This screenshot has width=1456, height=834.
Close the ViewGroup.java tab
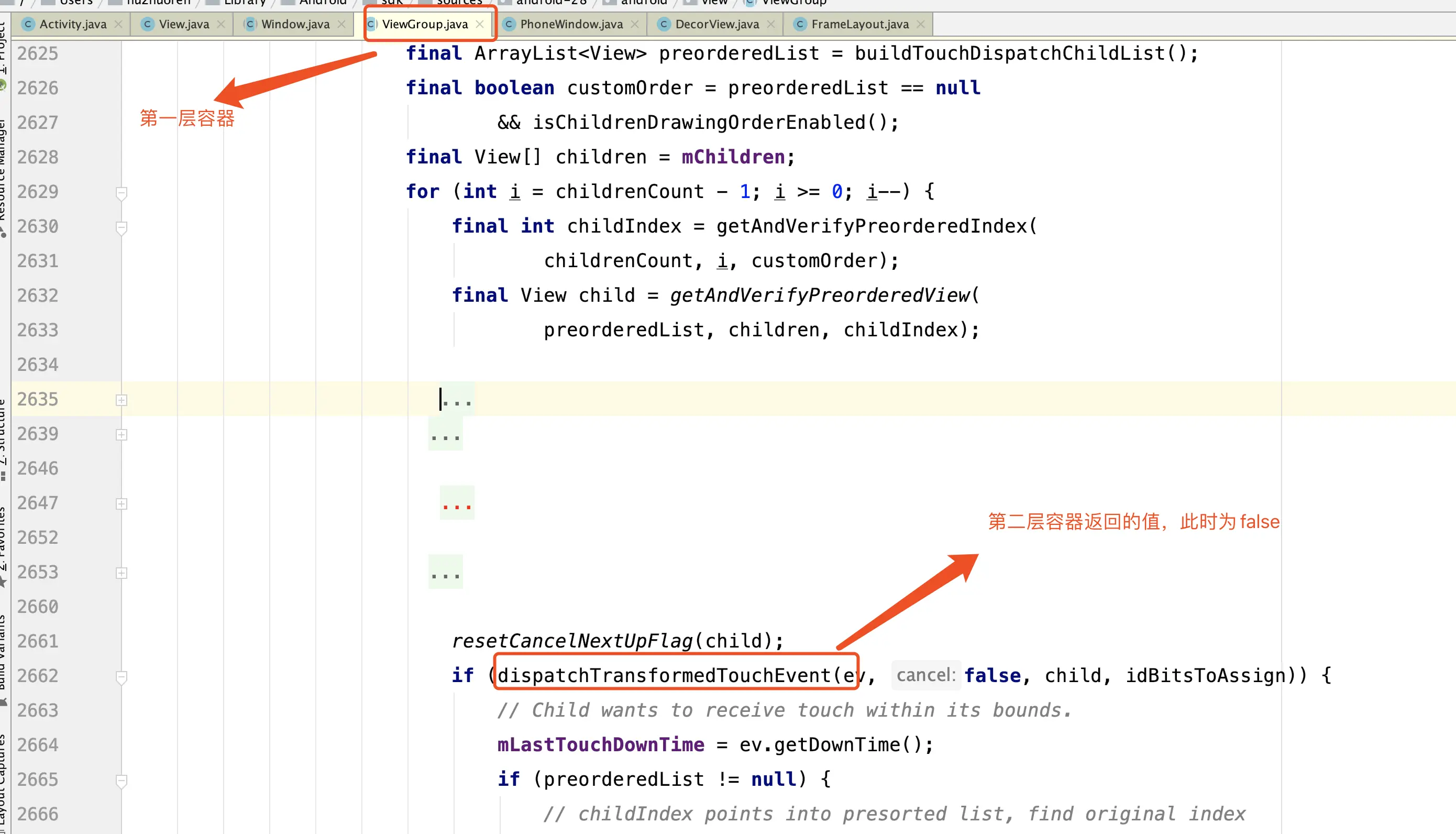tap(480, 24)
